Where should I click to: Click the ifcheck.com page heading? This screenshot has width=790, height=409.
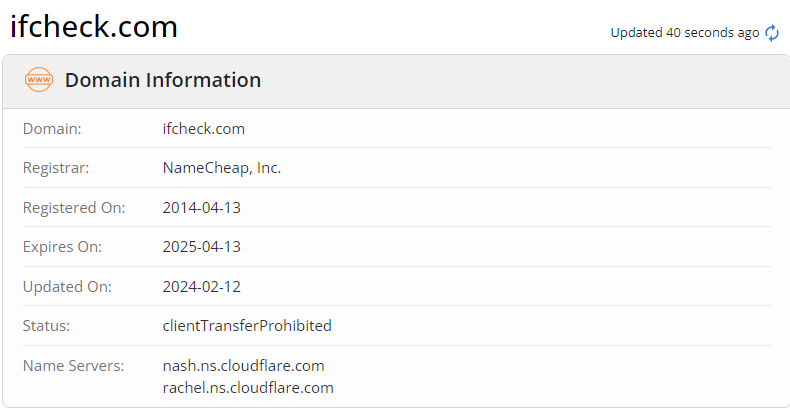[x=94, y=27]
